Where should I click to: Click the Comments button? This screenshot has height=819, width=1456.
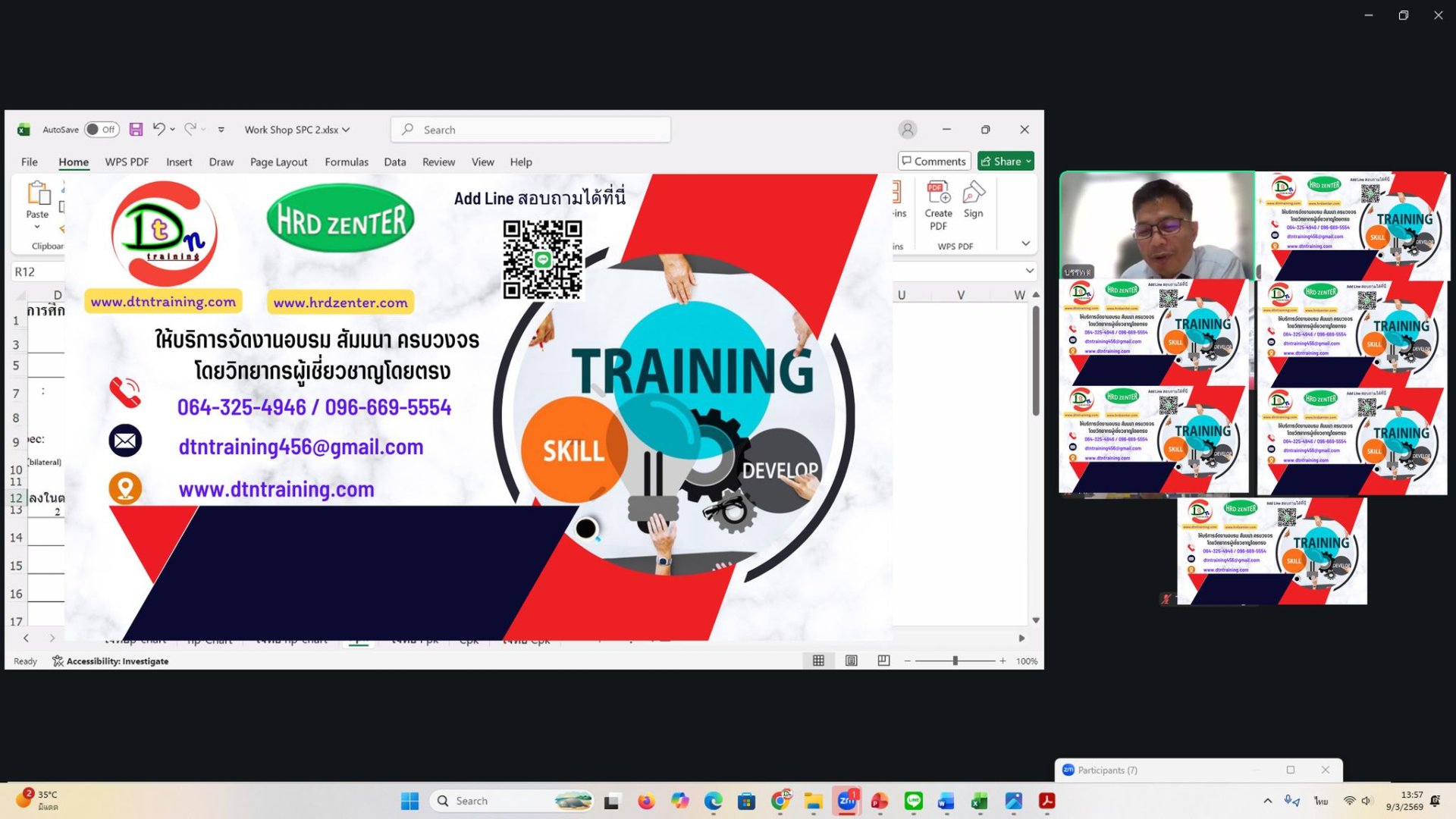(x=934, y=161)
